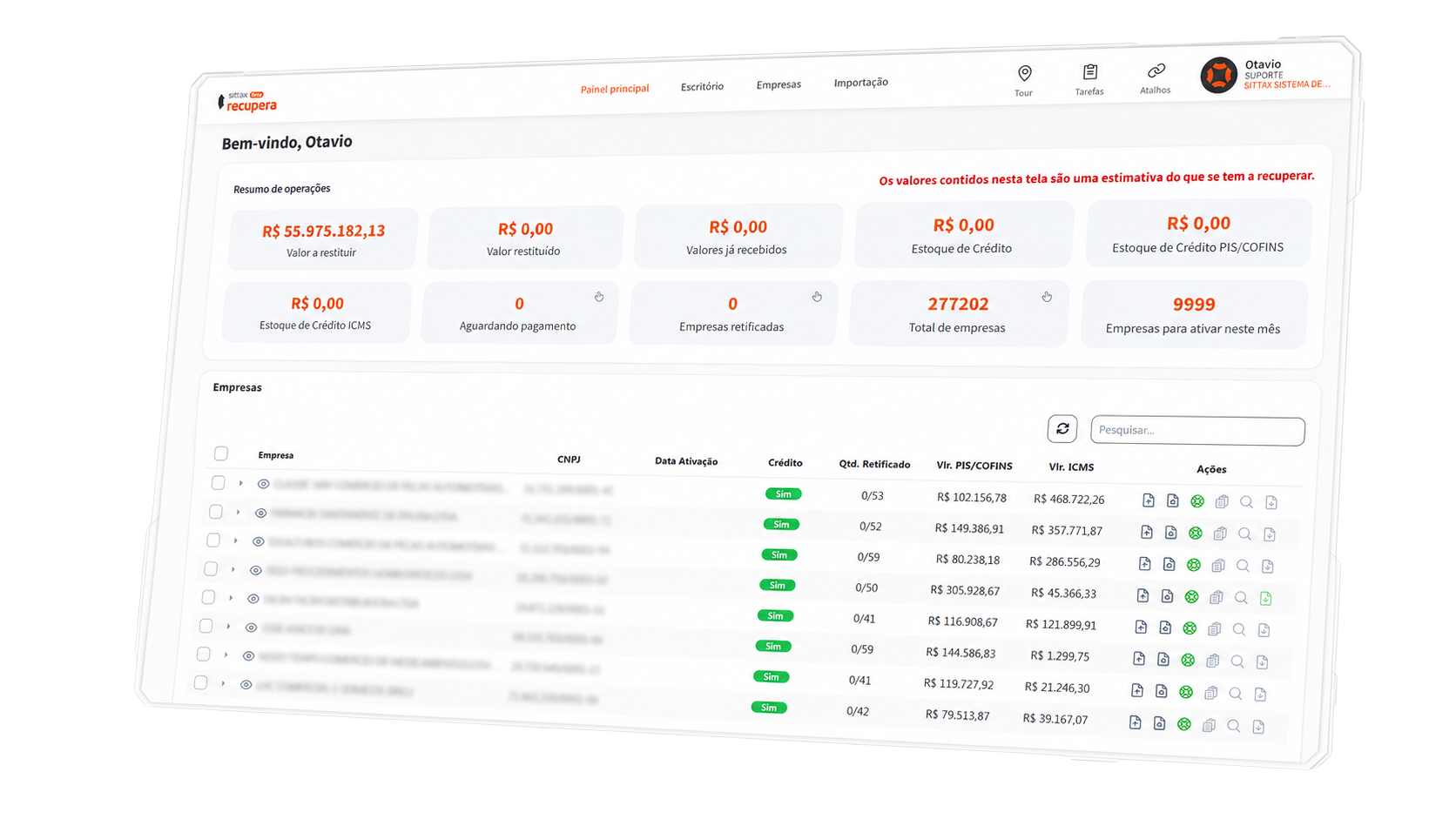Go to the Escritório menu item

(x=702, y=86)
